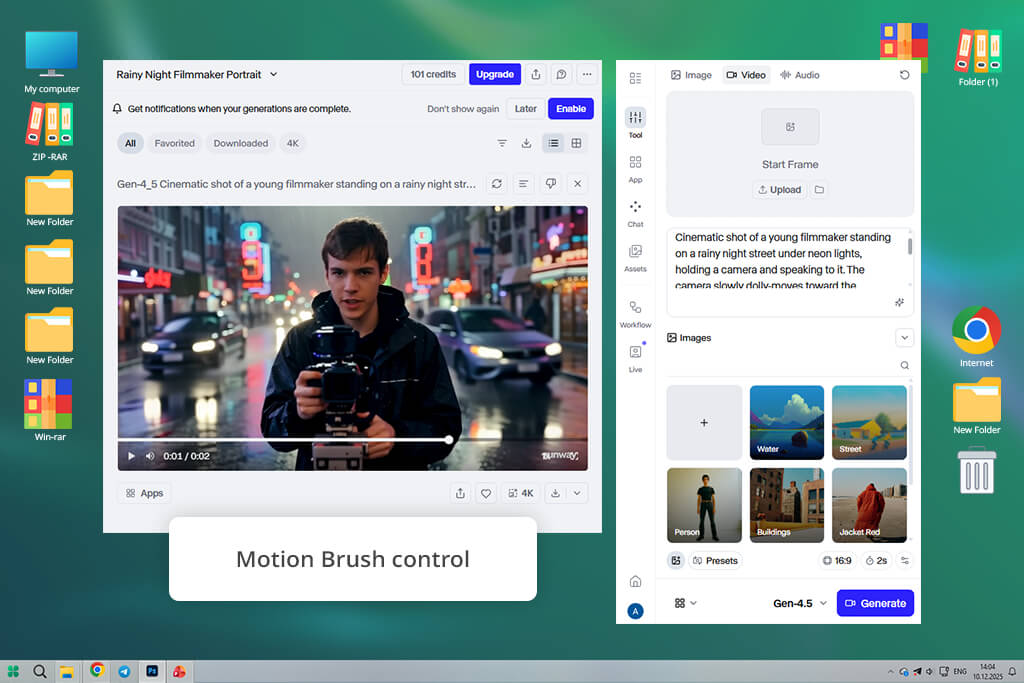This screenshot has width=1024, height=683.
Task: Reset the generation panel with the undo arrow icon
Action: click(x=904, y=75)
